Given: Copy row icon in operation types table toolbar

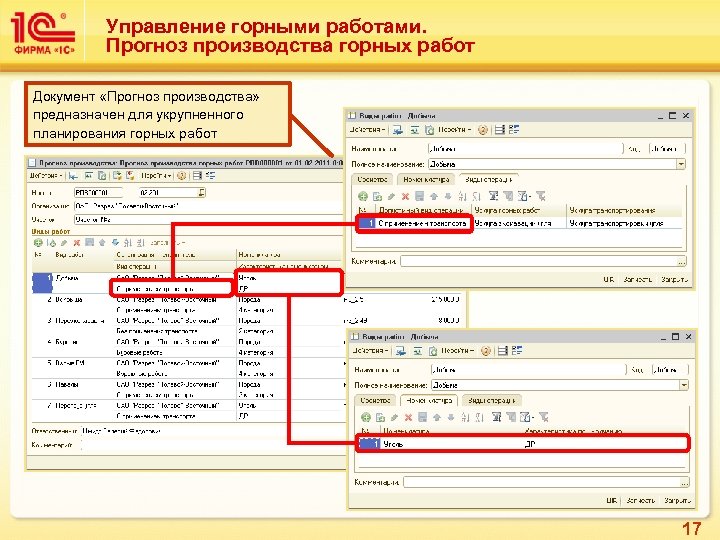Looking at the screenshot, I should point(377,197).
